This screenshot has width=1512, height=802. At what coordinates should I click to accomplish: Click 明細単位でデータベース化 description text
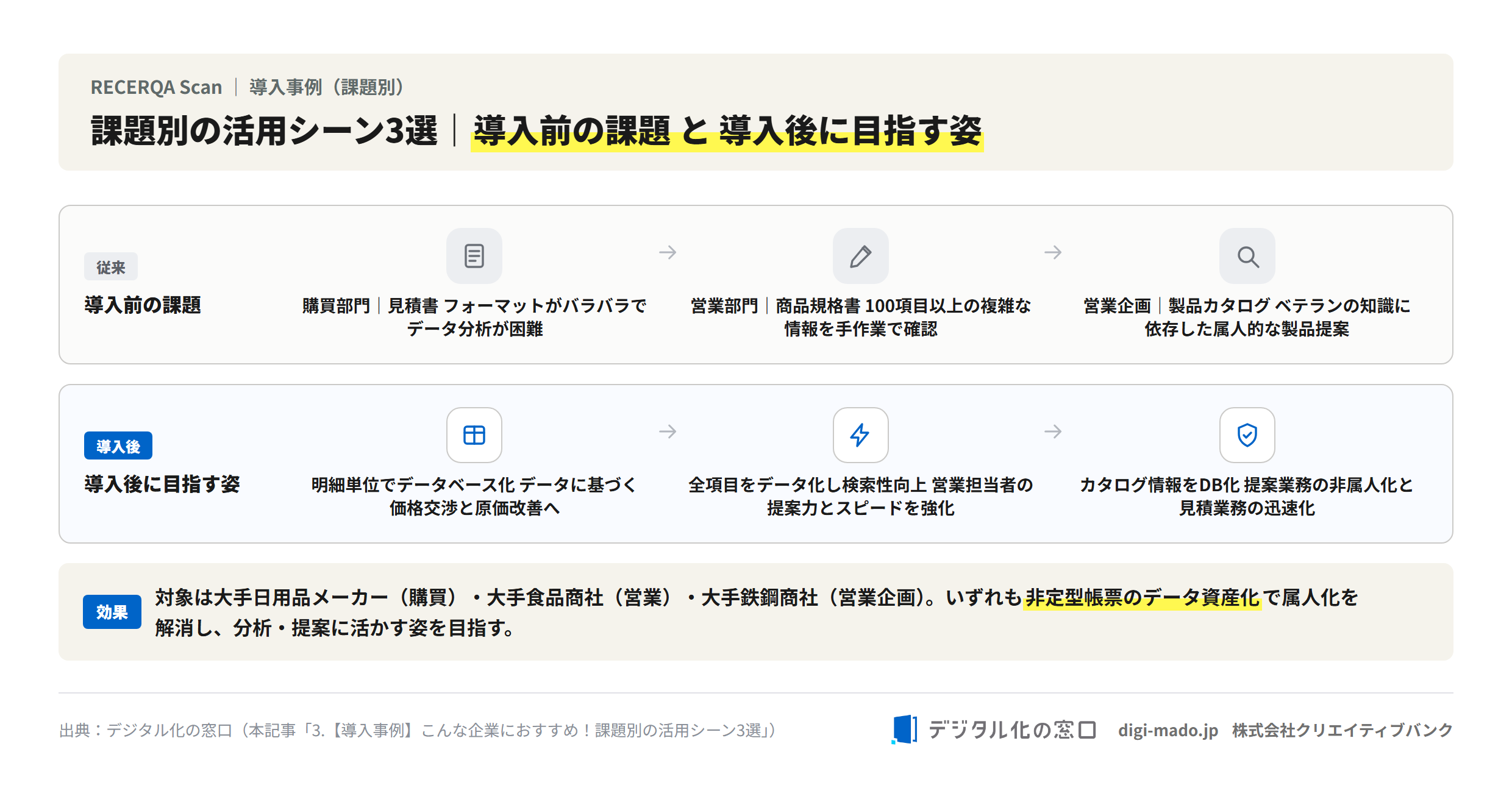coord(474,496)
